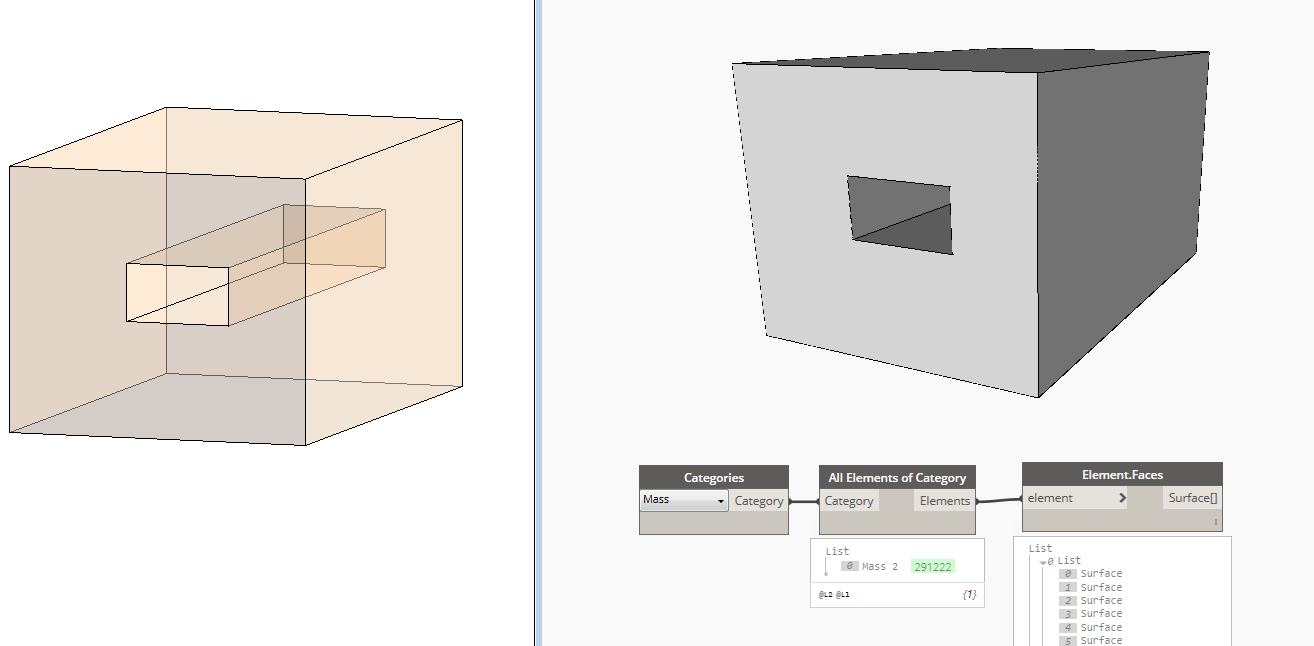This screenshot has width=1314, height=646.
Task: Click the {1} item count label
Action: 969,595
